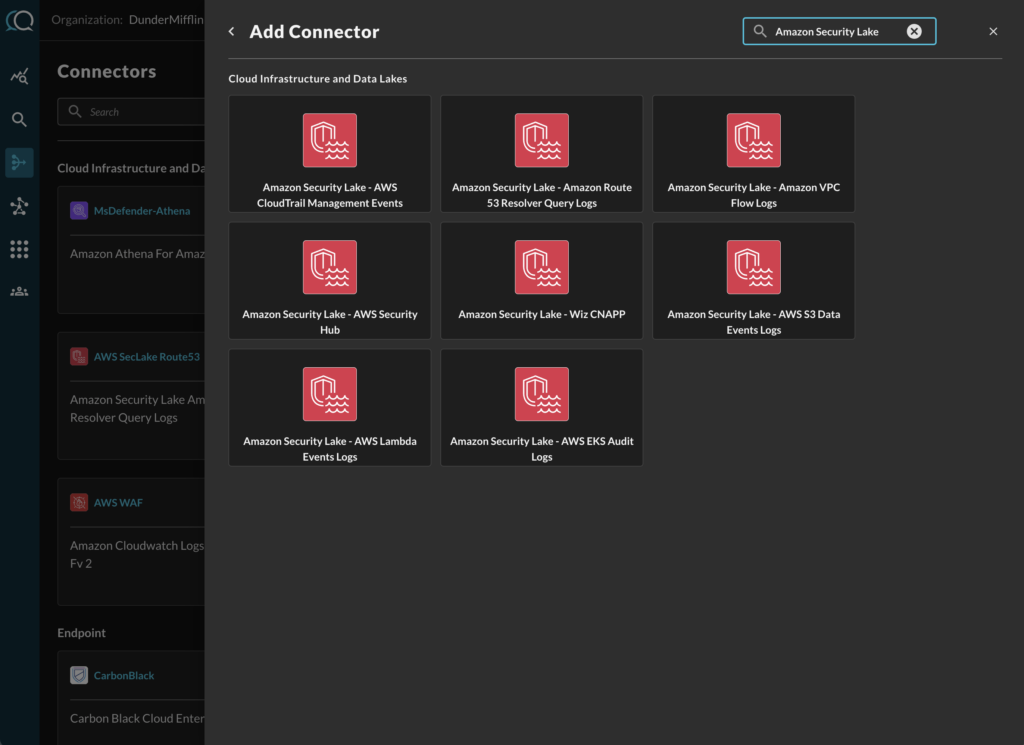Pick the Wiz CNAPP connector icon

[541, 267]
